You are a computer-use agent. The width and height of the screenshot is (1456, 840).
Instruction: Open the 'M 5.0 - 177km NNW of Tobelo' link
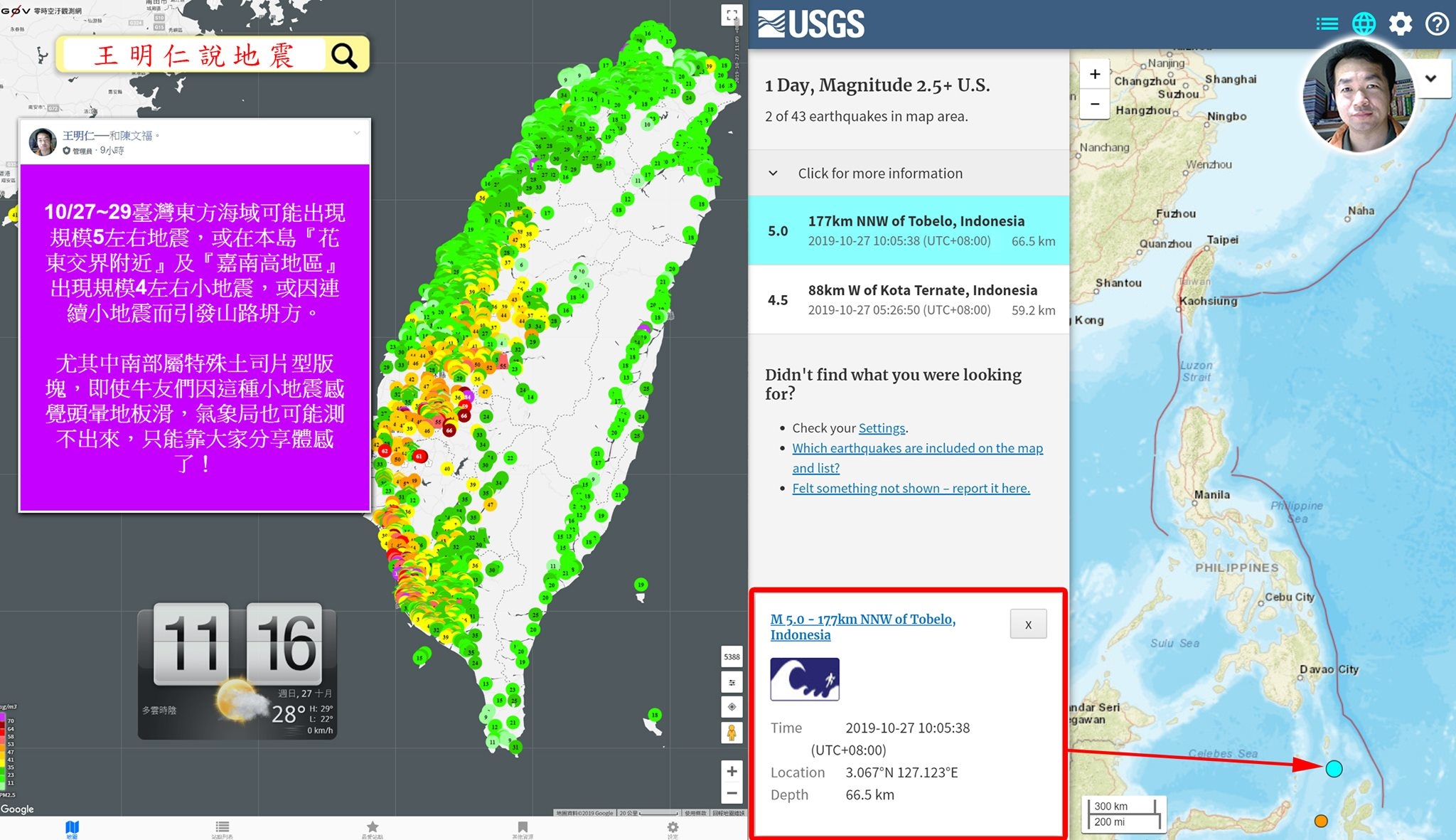coord(862,627)
